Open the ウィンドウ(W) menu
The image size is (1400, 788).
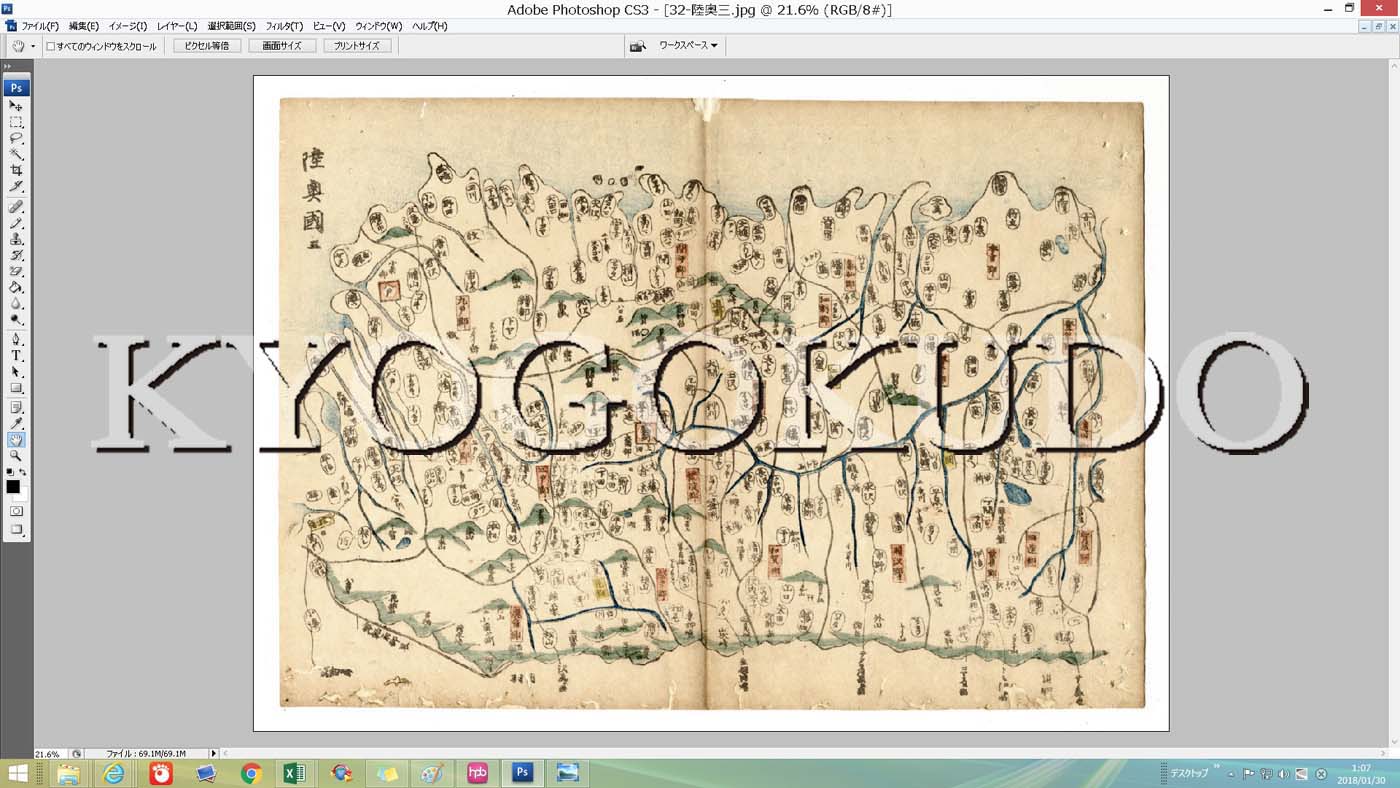[x=378, y=26]
